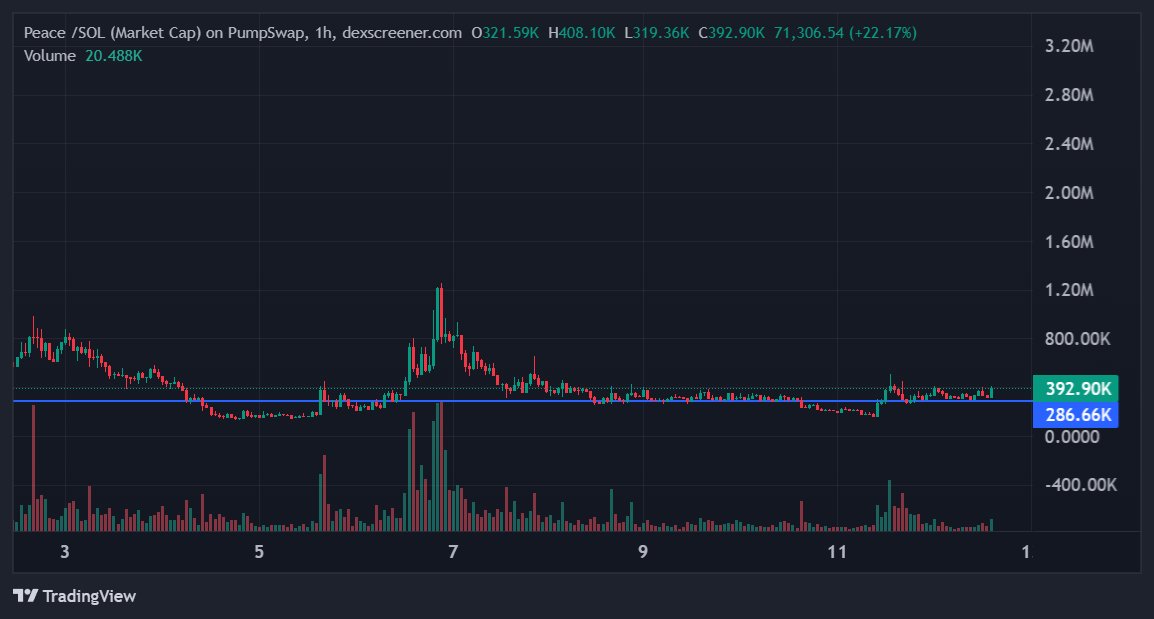Screen dimensions: 1154x619
Task: Click date label 5 on time axis
Action: (259, 552)
